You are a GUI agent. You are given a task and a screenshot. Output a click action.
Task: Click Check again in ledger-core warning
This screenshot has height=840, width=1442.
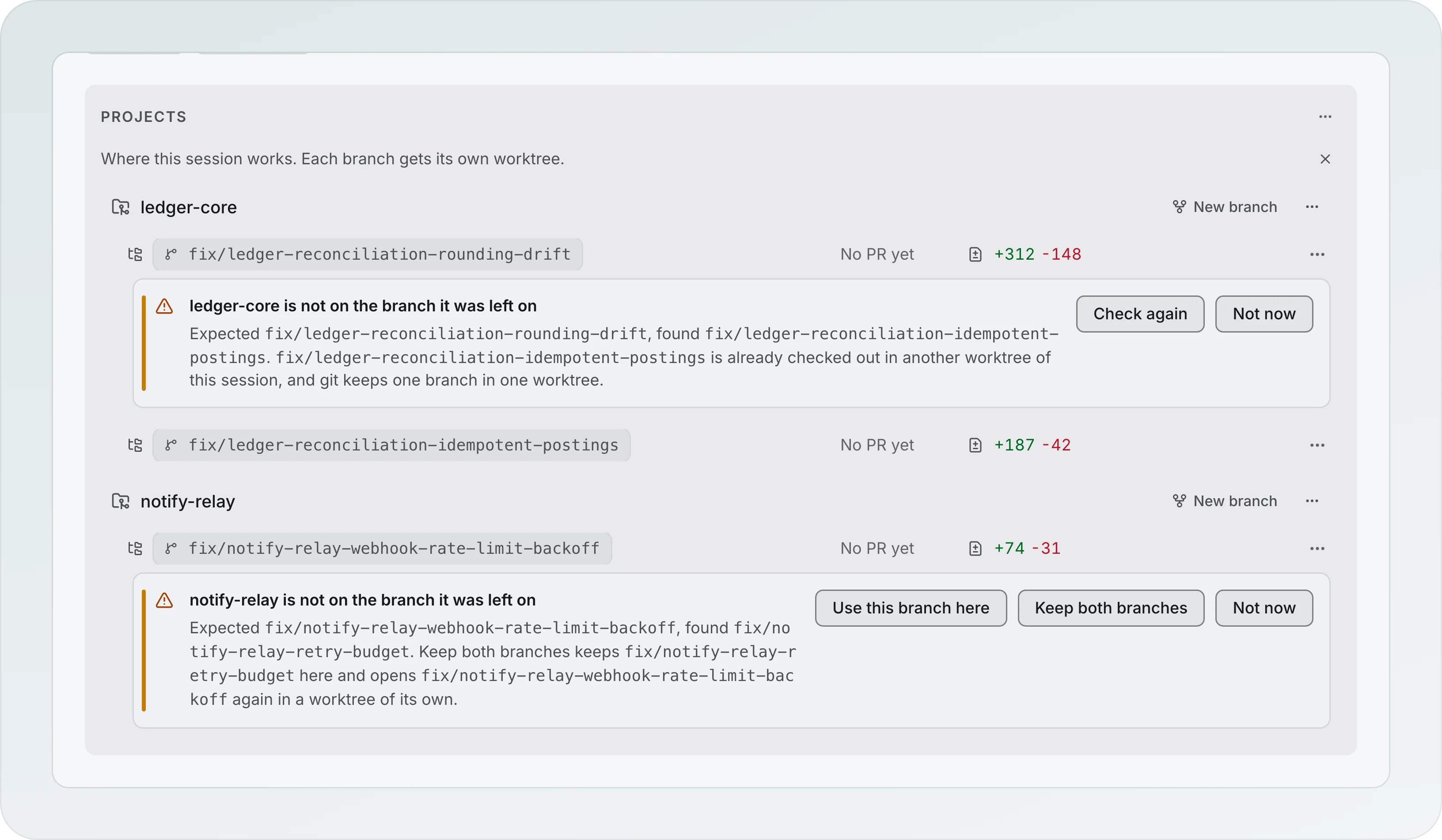pyautogui.click(x=1140, y=314)
